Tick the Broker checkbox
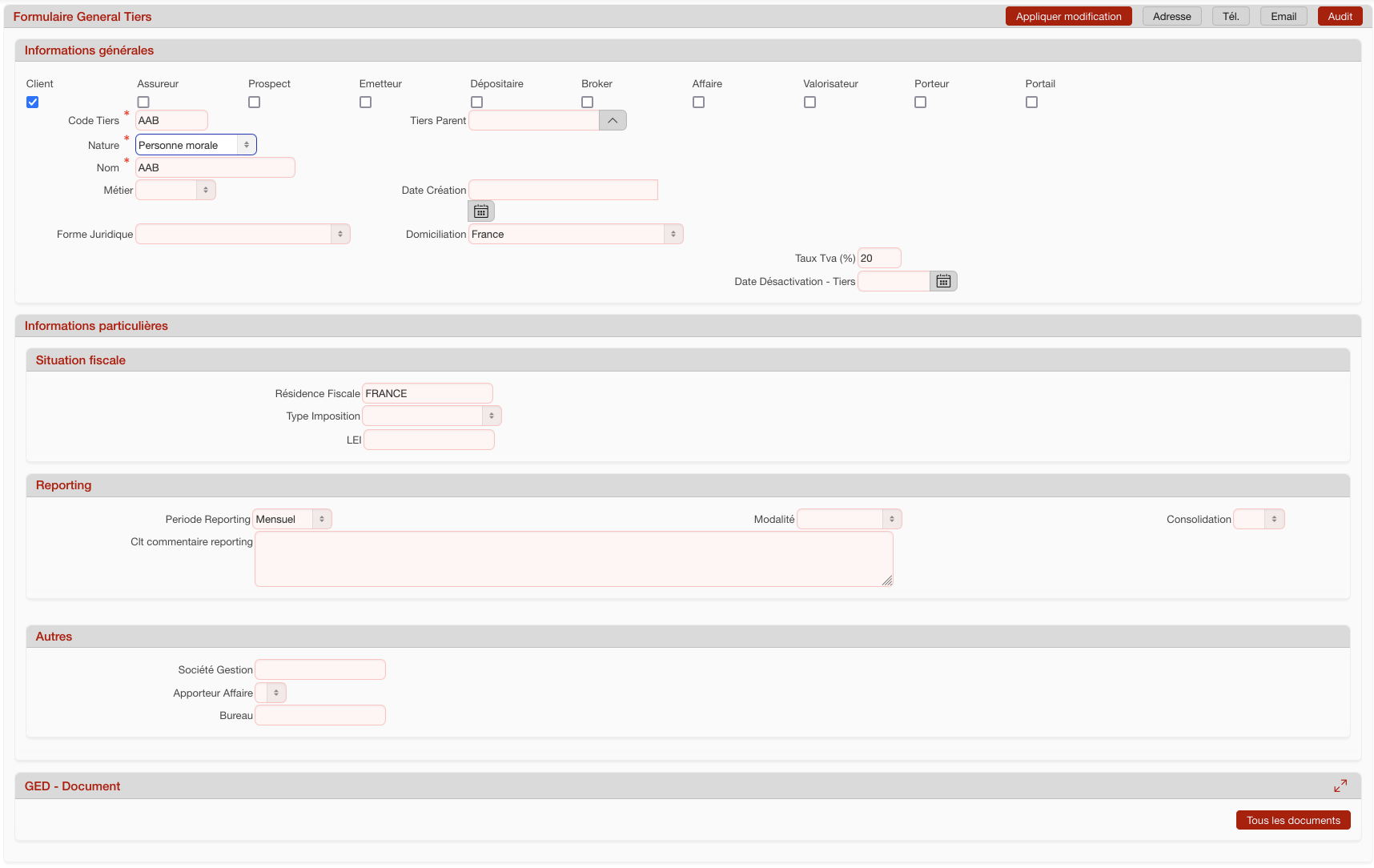 click(588, 102)
